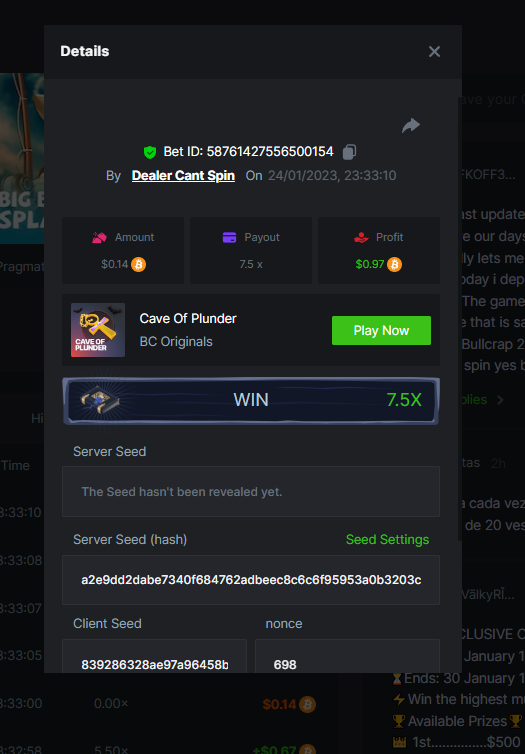The image size is (525, 754).
Task: Expand replies chevron in chat panel
Action: pyautogui.click(x=500, y=400)
